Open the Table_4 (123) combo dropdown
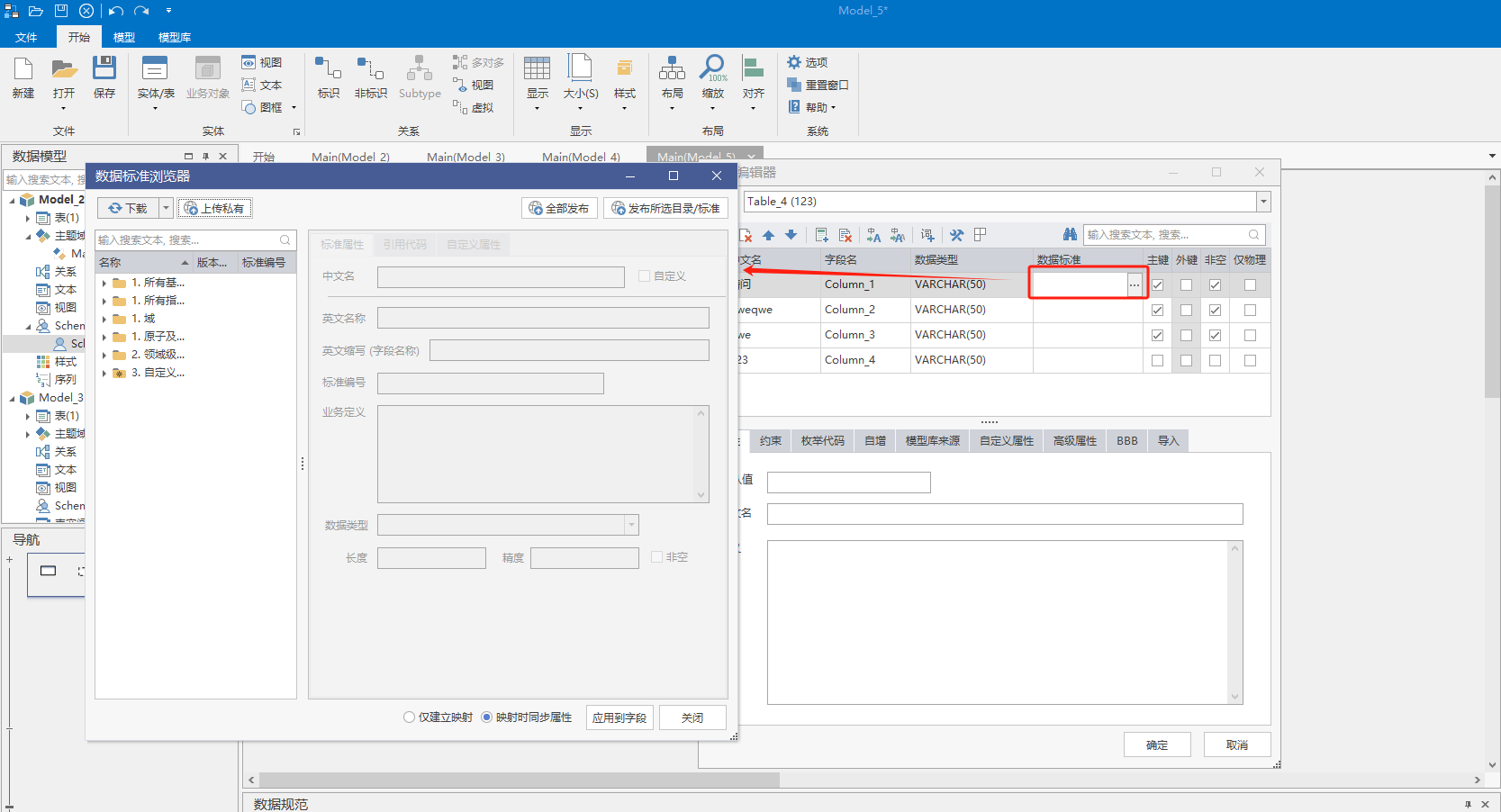1501x812 pixels. click(x=1263, y=202)
